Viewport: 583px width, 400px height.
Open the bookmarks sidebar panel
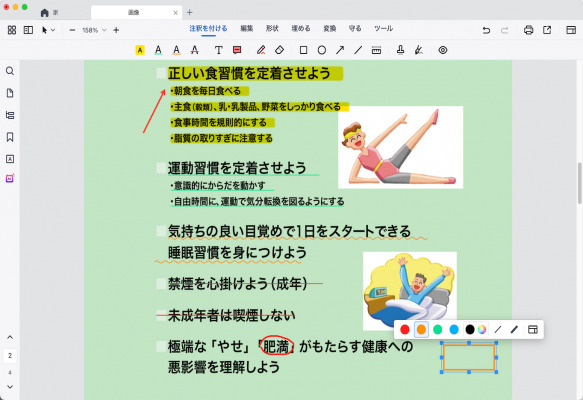pos(10,137)
